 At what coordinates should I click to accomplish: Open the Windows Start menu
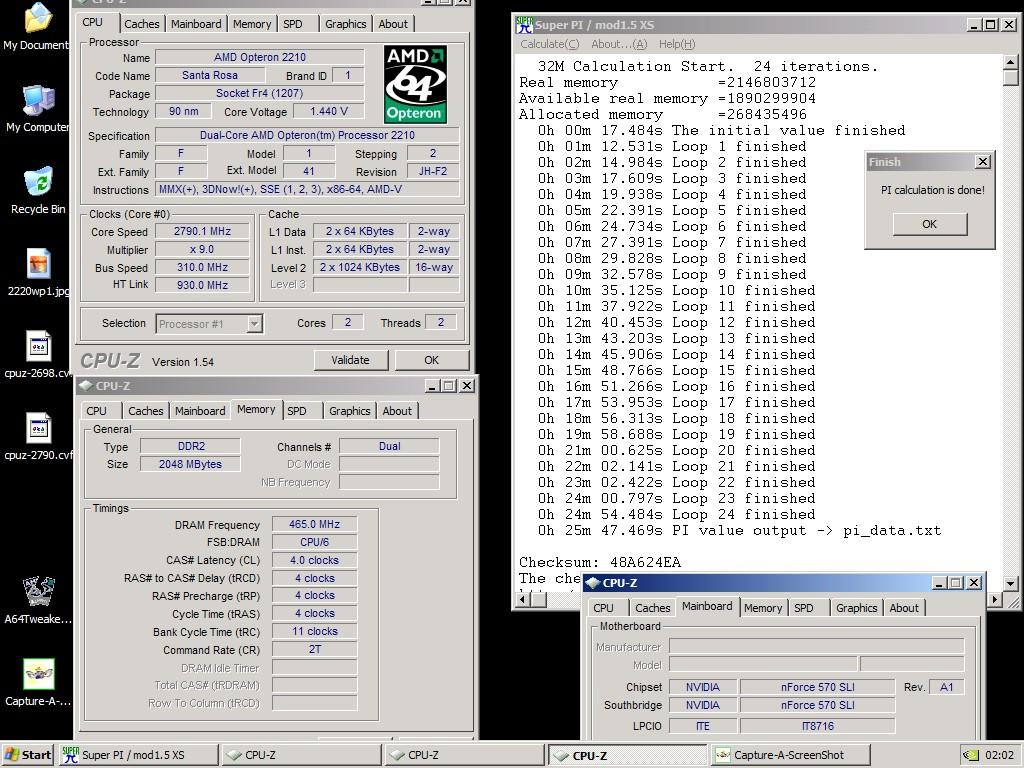point(27,755)
